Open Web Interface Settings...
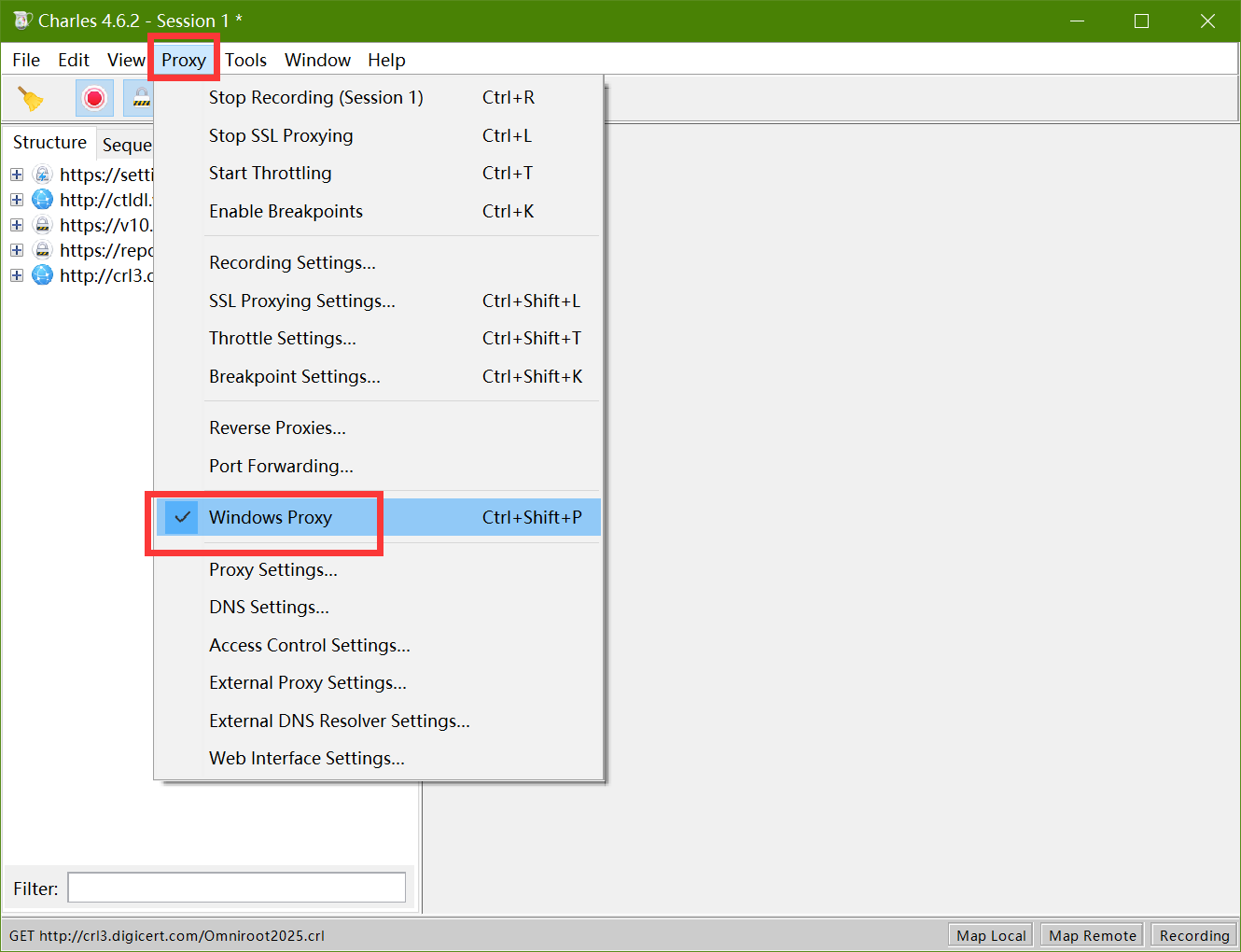 click(378, 758)
